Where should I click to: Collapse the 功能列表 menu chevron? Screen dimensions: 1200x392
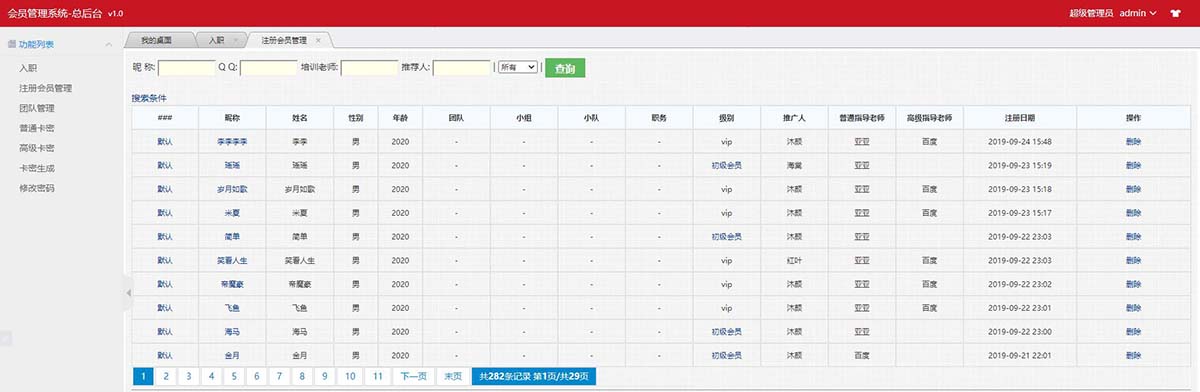point(108,44)
